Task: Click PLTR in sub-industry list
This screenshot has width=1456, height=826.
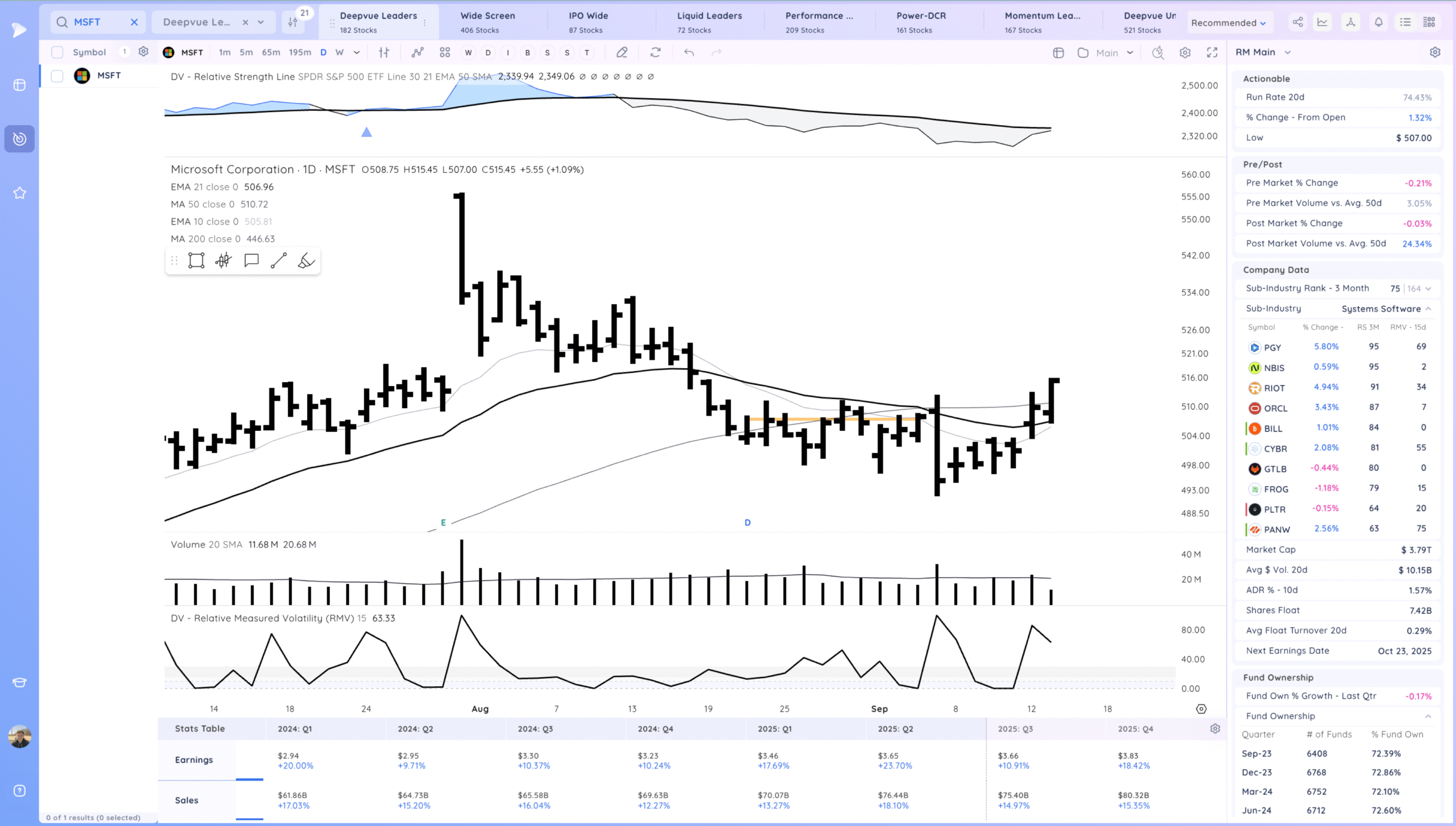Action: [1275, 509]
